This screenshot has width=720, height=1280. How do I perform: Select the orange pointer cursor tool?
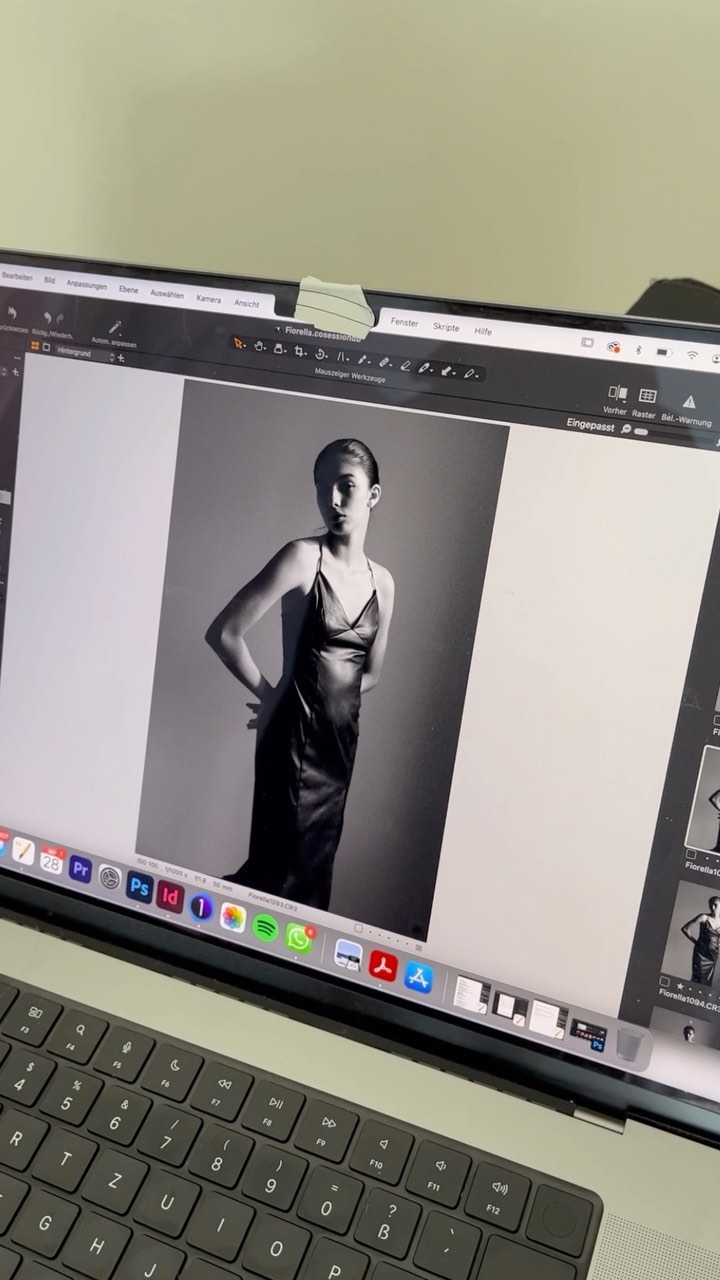pyautogui.click(x=239, y=342)
